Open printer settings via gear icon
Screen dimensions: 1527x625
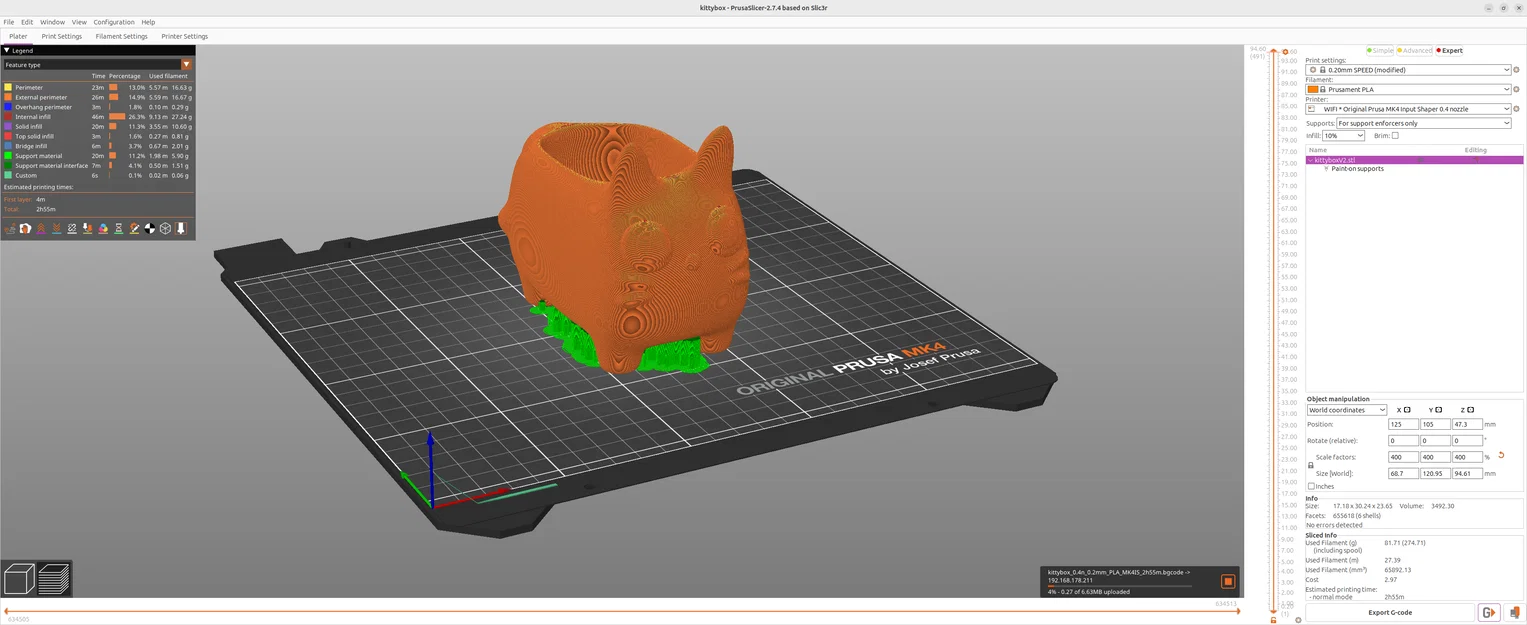[1516, 109]
